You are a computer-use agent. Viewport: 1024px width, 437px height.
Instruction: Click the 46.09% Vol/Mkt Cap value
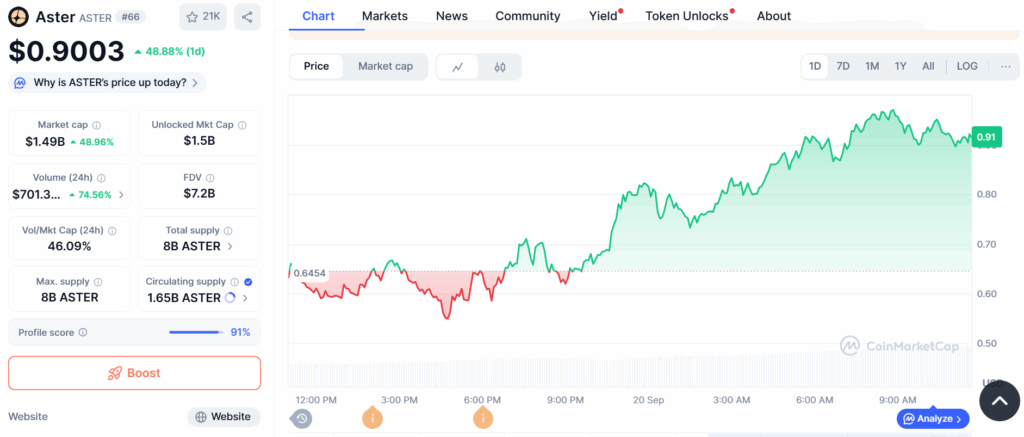click(x=69, y=246)
